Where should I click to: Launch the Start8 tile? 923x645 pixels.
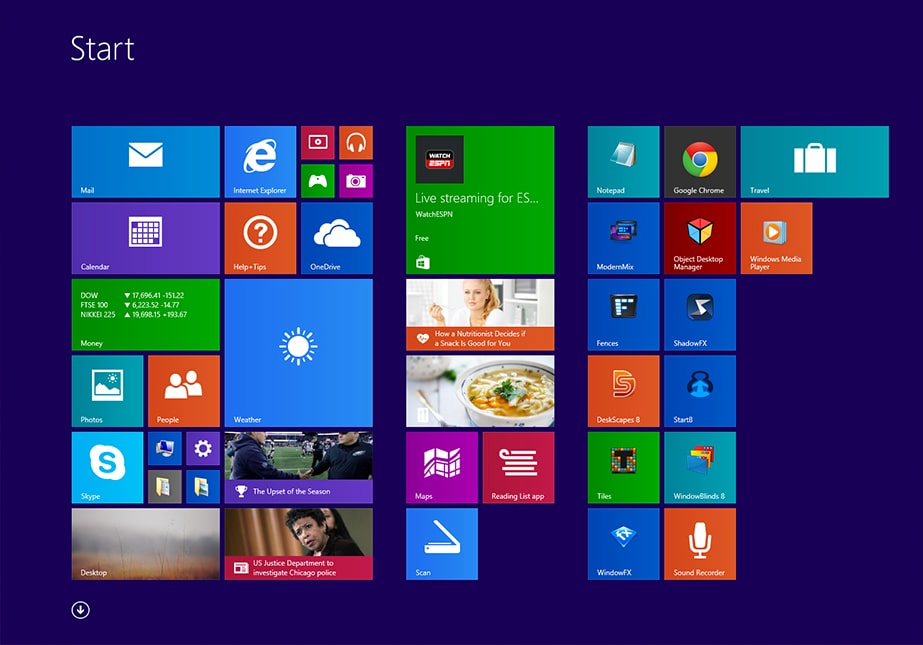pyautogui.click(x=700, y=391)
